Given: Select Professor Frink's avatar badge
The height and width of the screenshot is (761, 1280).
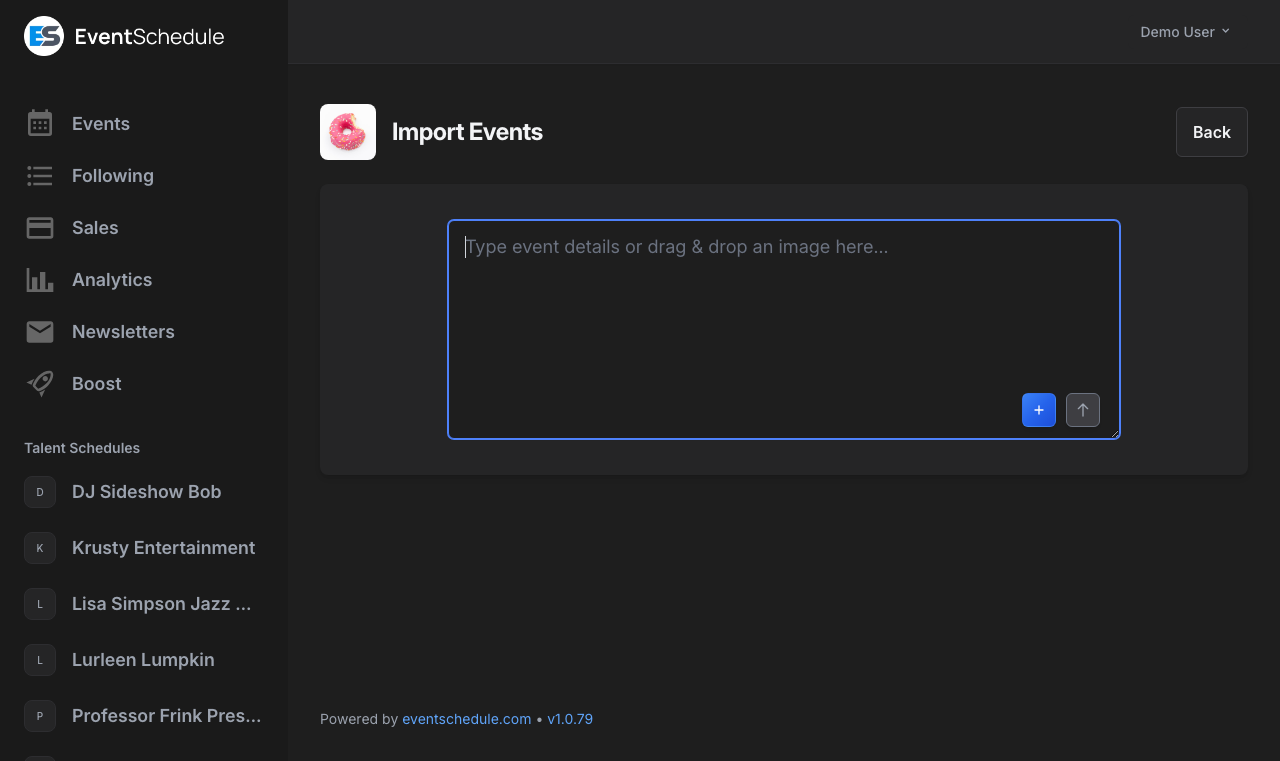Looking at the screenshot, I should (39, 715).
